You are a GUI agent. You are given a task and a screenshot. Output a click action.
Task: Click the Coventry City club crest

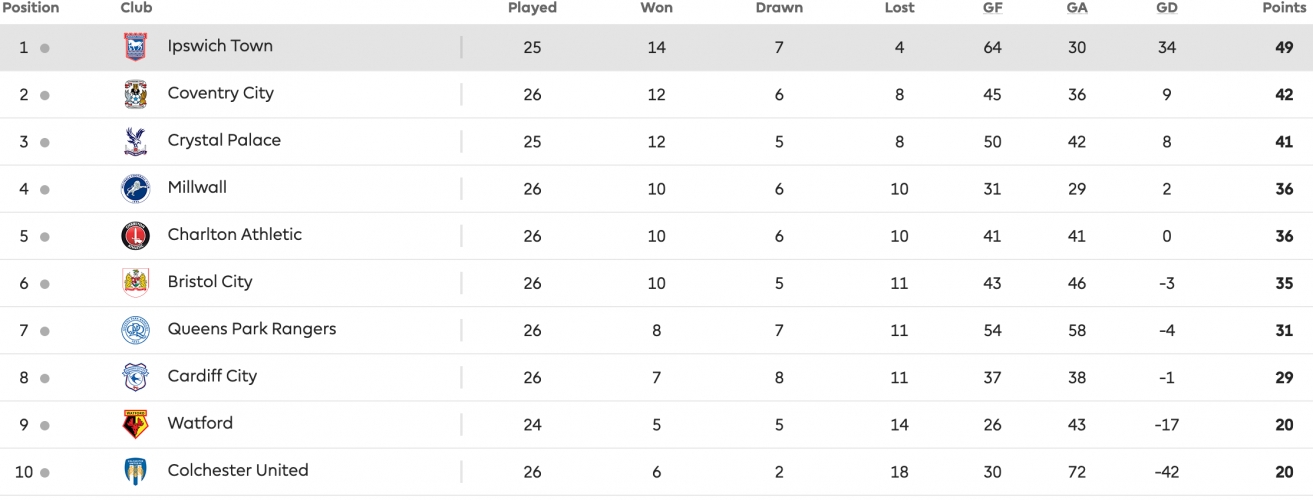[x=135, y=94]
